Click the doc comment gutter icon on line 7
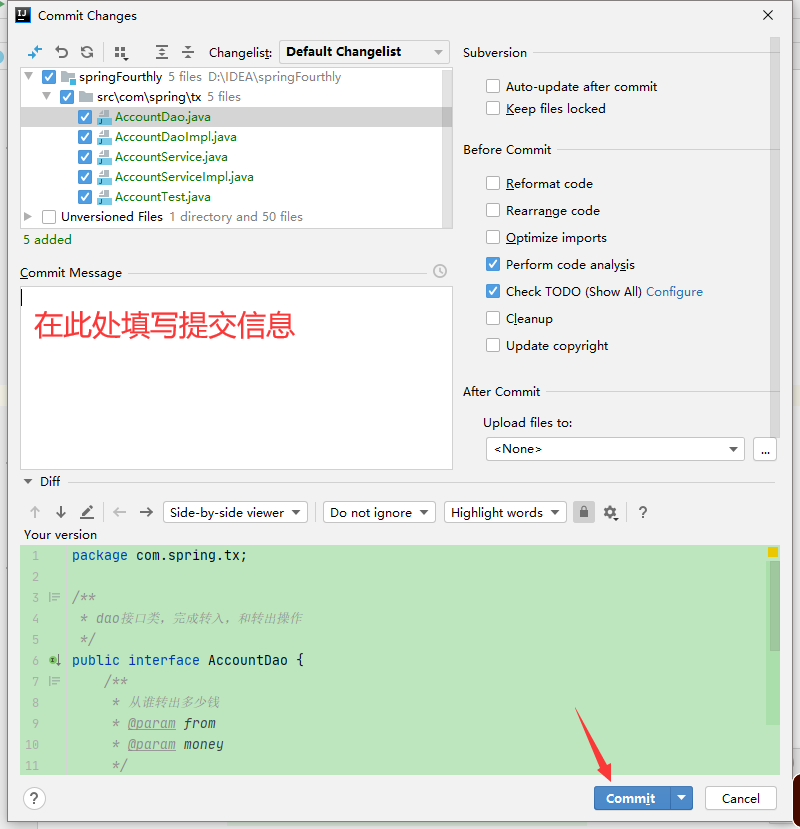The image size is (800, 829). 54,681
